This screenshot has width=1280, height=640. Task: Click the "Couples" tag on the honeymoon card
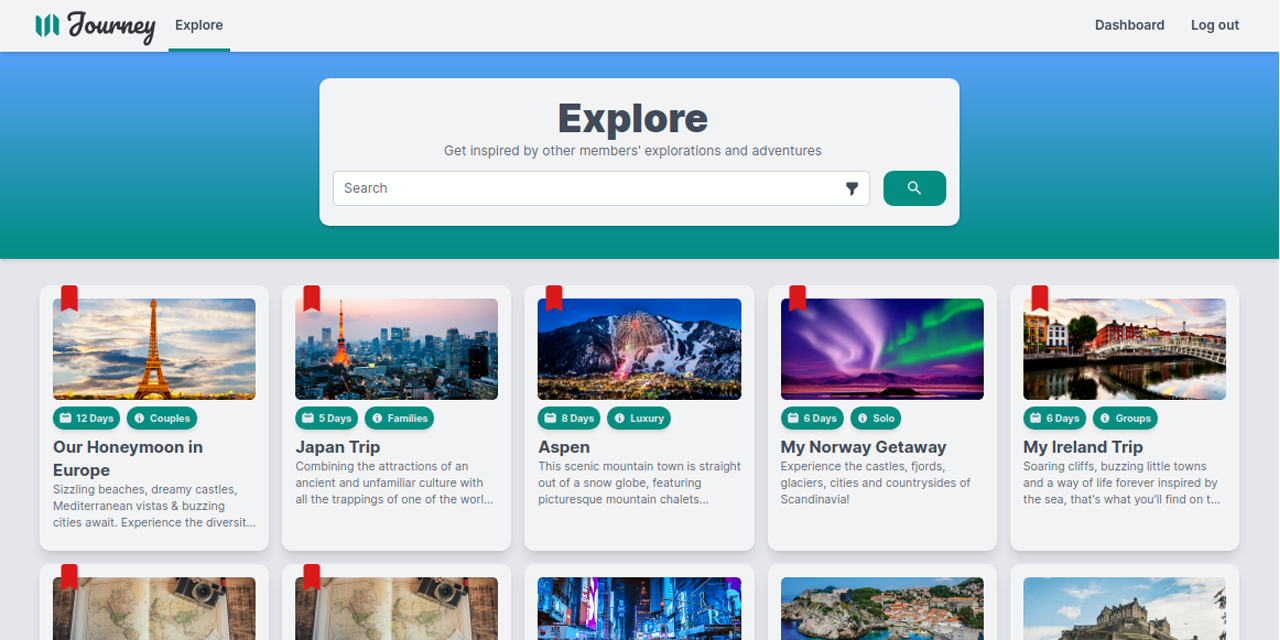click(x=162, y=418)
